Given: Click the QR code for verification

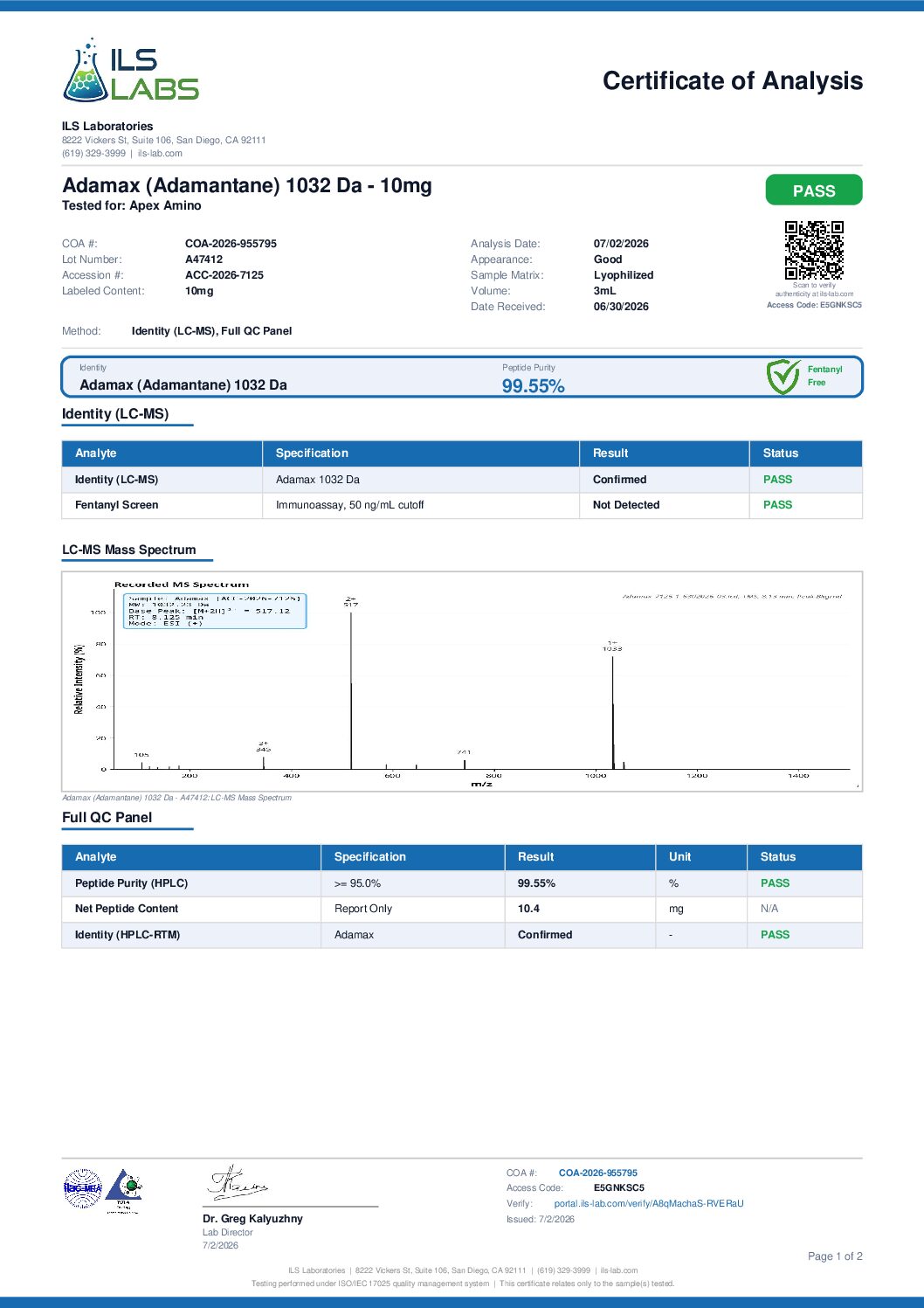Looking at the screenshot, I should [814, 250].
